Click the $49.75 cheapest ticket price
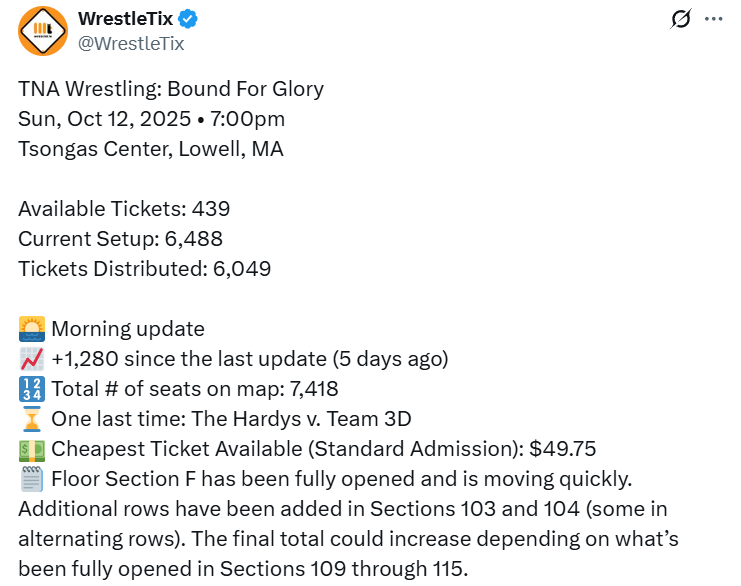741x586 pixels. [x=562, y=448]
